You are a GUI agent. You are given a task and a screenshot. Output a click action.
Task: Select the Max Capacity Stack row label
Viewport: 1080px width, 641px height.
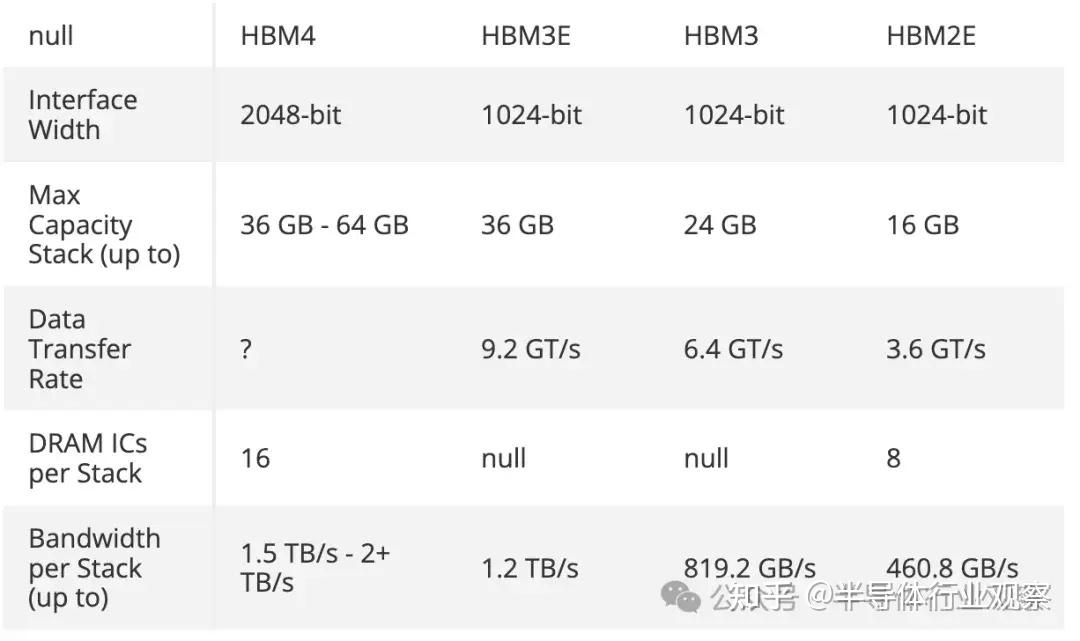(103, 225)
